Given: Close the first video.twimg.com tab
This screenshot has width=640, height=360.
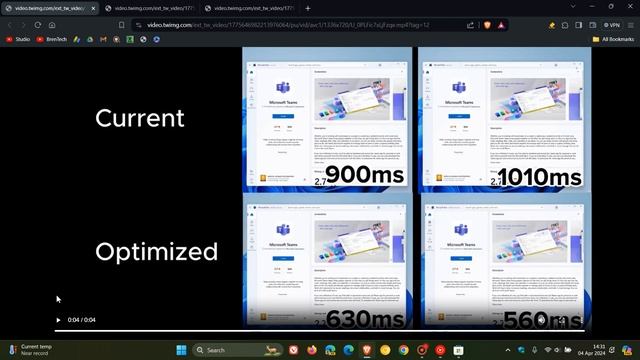Looking at the screenshot, I should [93, 8].
